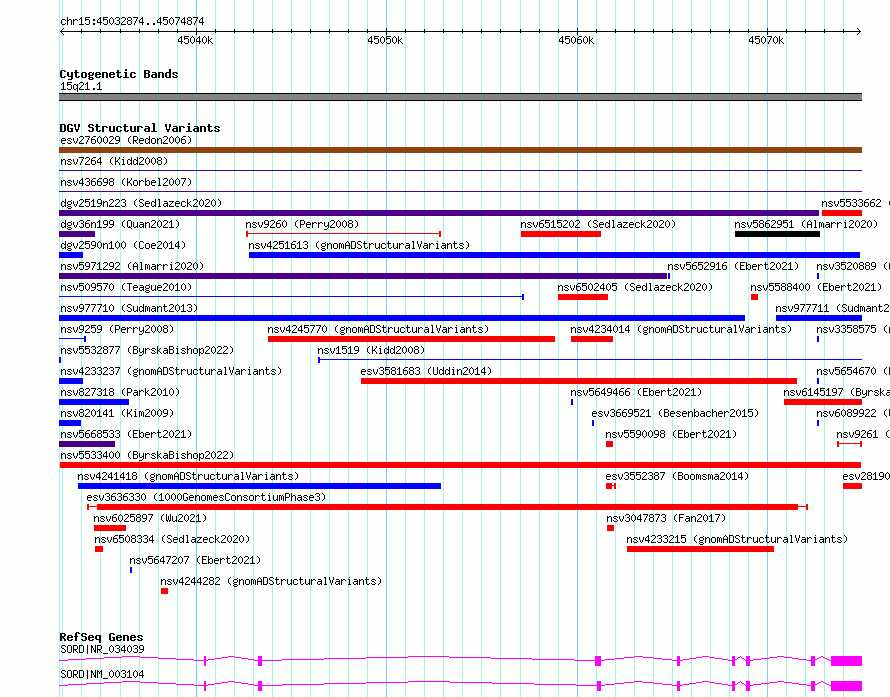Select nsv3047873 (Fan2017) label
The height and width of the screenshot is (697, 890).
point(666,518)
